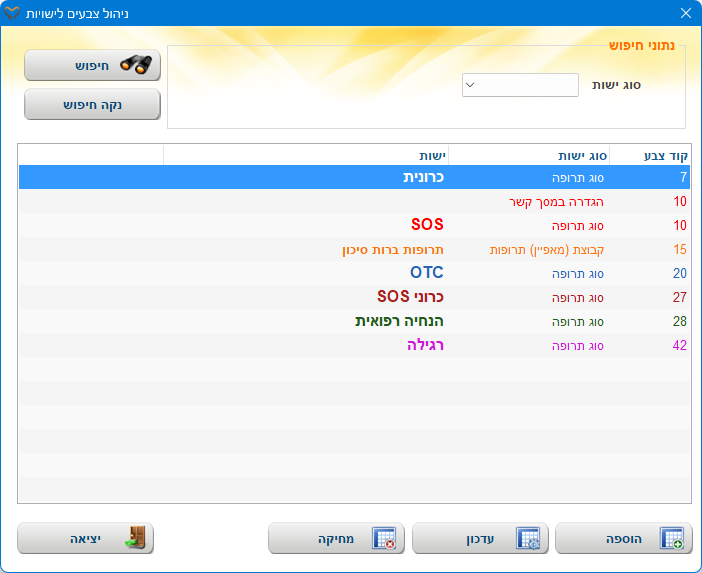Sort by the קוד צבע column header

[x=650, y=155]
